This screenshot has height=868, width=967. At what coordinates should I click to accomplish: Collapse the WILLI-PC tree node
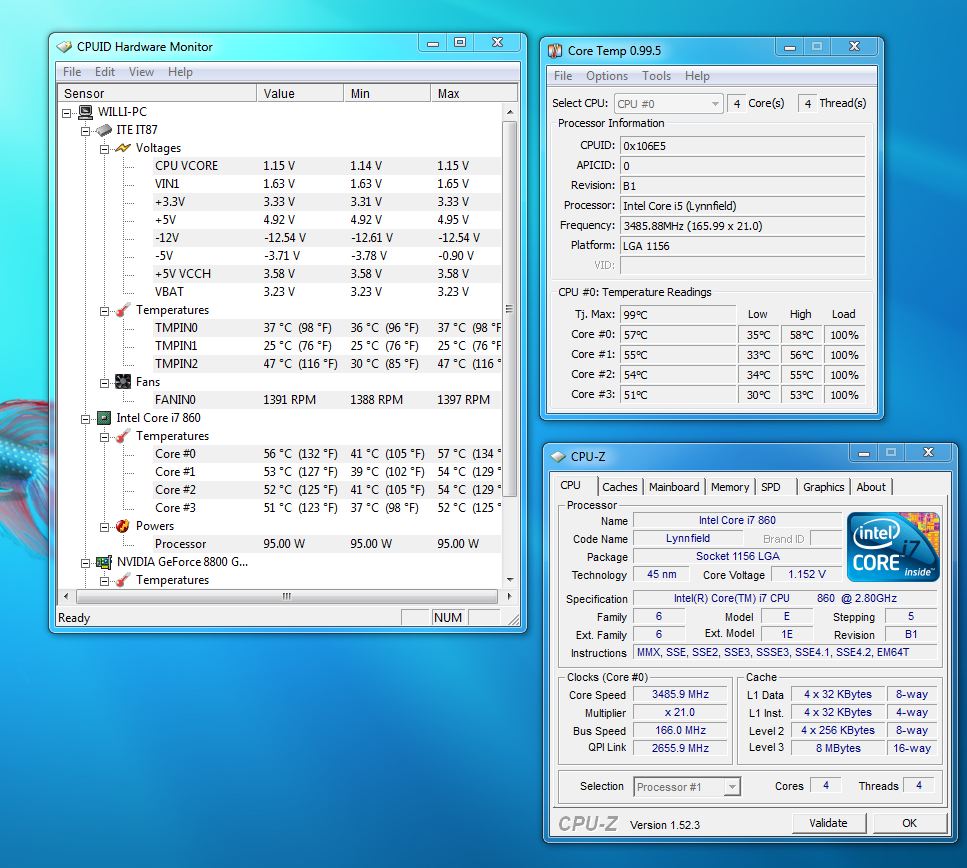point(67,113)
